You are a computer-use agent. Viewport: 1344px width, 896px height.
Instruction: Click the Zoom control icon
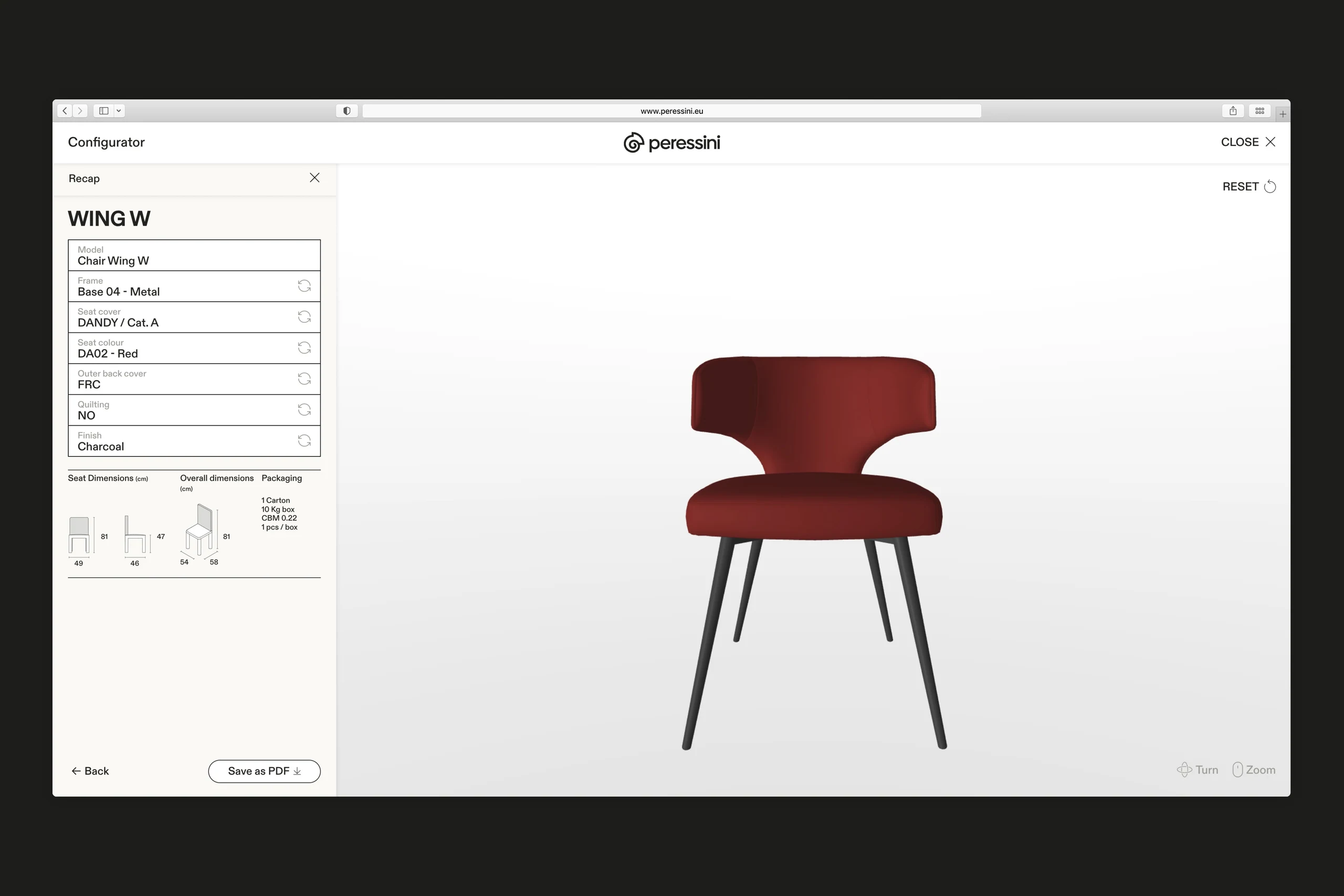tap(1238, 769)
